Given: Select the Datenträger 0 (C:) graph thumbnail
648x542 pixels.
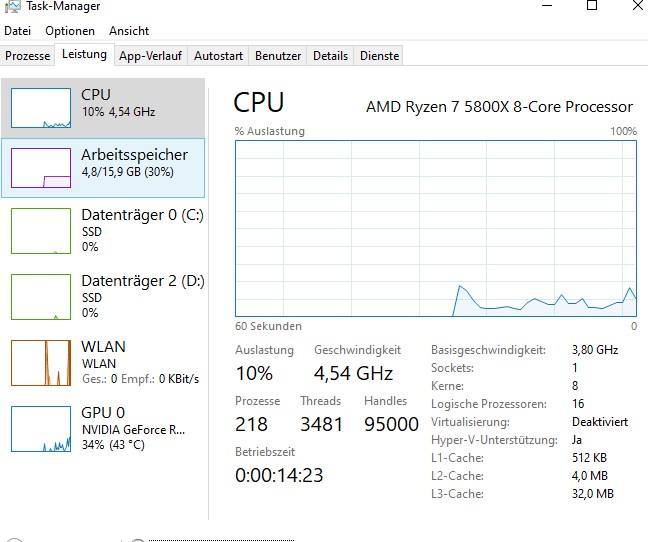Looking at the screenshot, I should (x=41, y=231).
